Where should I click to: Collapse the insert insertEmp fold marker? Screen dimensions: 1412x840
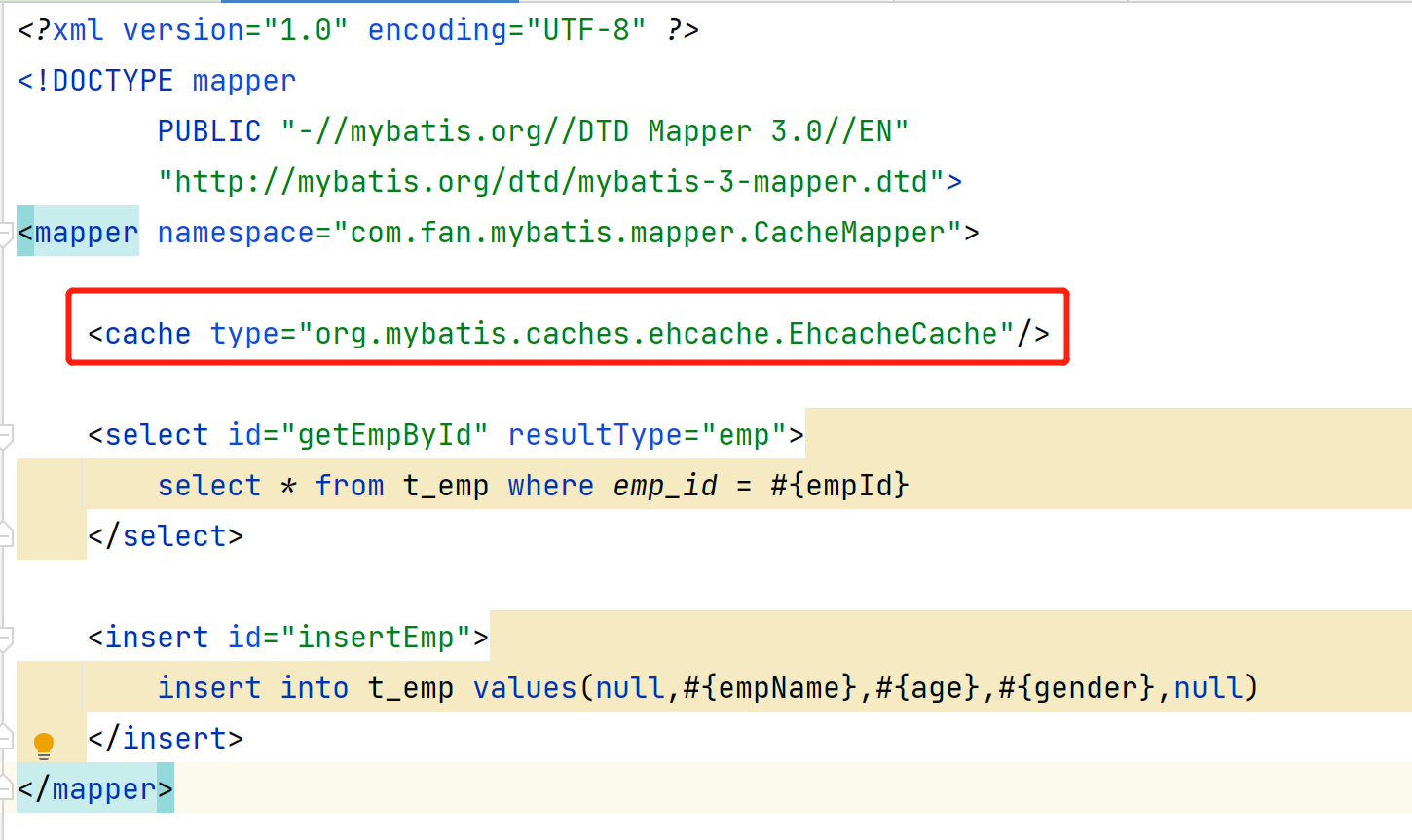[x=5, y=638]
